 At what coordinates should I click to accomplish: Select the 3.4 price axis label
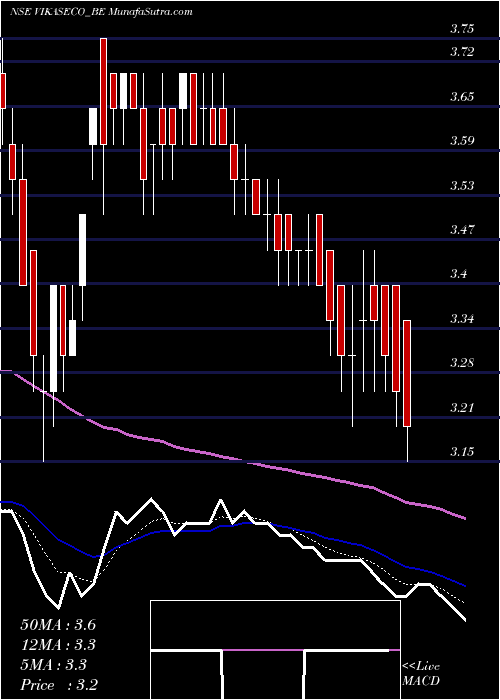[458, 273]
